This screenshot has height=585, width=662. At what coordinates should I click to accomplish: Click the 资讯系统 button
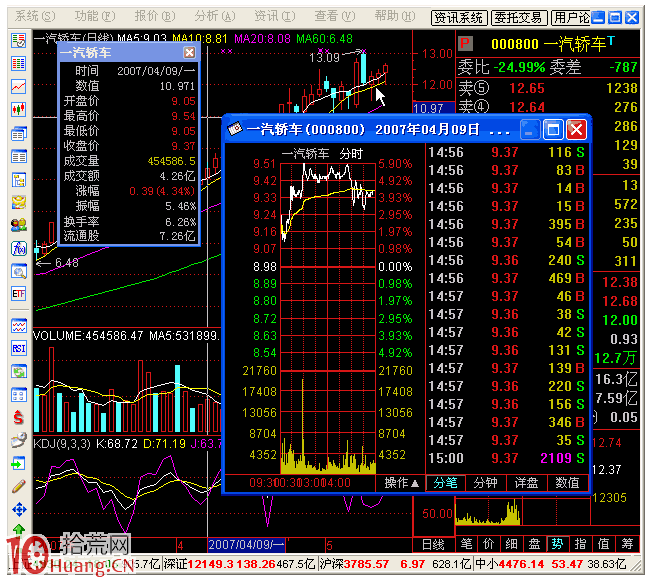(459, 18)
